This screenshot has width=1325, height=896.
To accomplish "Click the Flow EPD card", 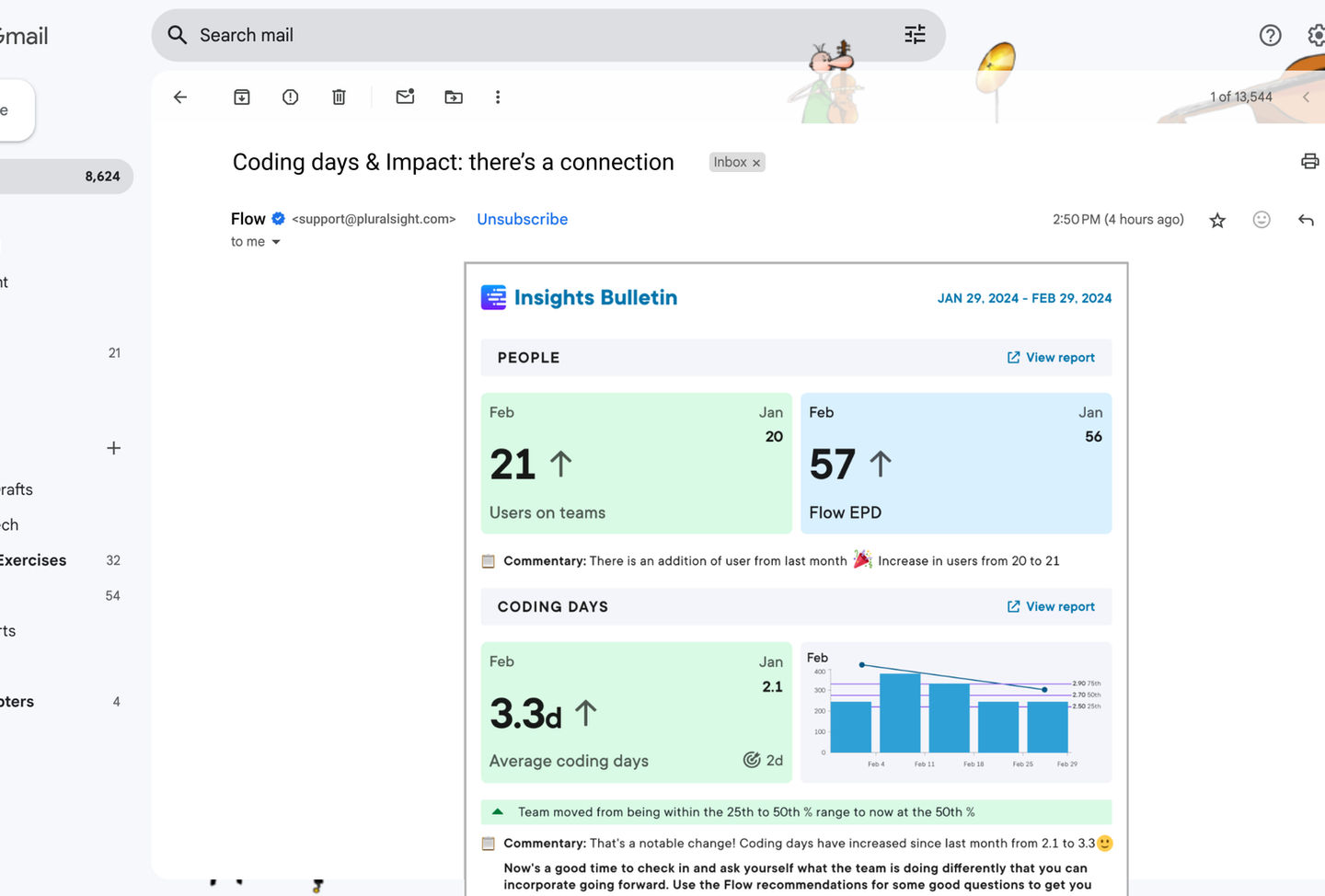I will coord(956,464).
